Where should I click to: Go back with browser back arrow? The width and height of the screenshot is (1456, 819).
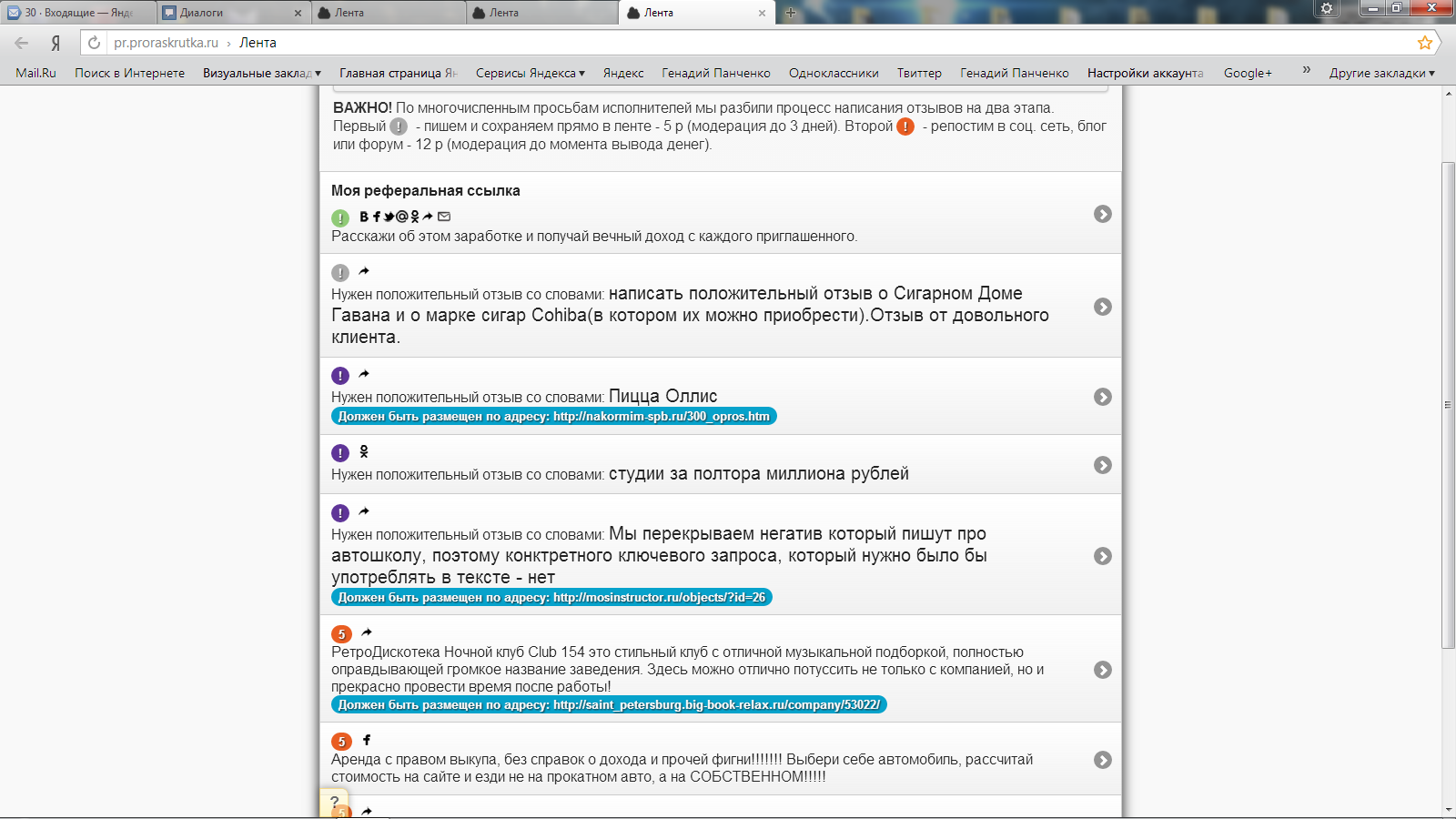coord(22,43)
